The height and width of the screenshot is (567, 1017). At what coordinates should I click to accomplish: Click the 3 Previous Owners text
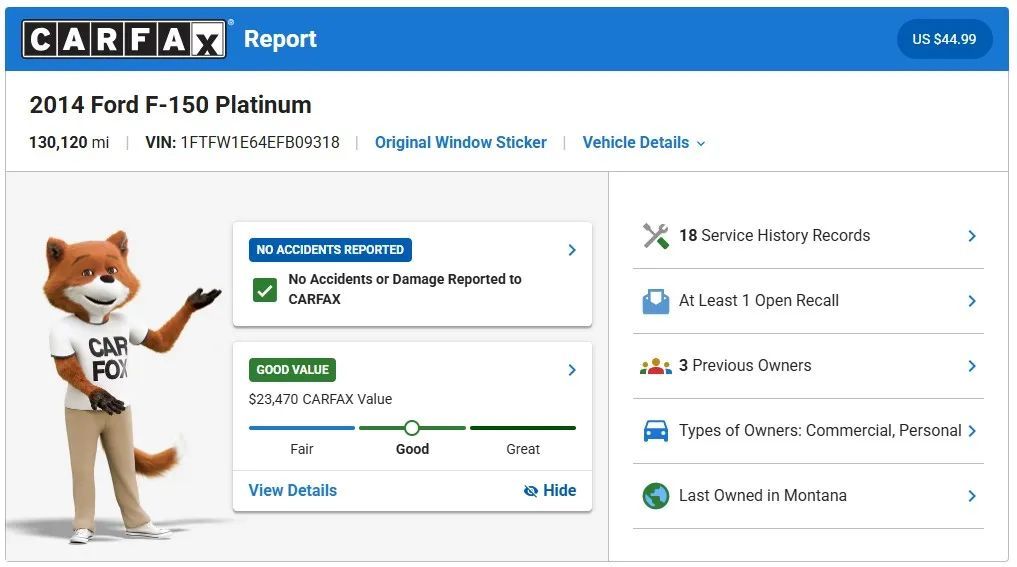745,366
